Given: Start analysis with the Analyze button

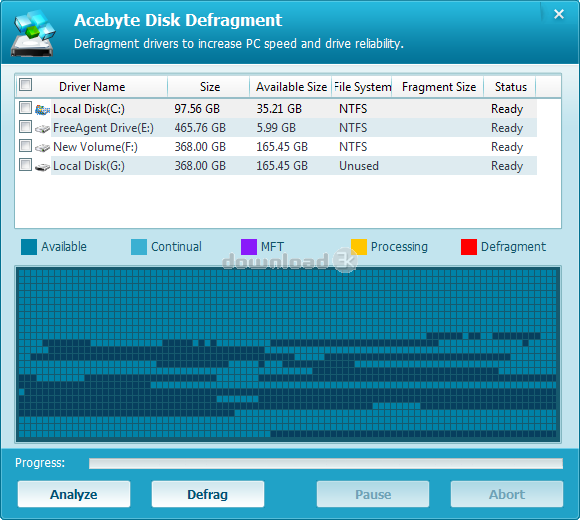Looking at the screenshot, I should (x=74, y=494).
